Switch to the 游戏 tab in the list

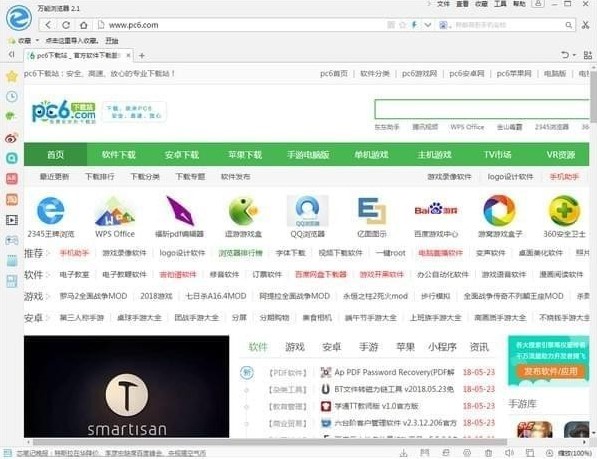(295, 347)
